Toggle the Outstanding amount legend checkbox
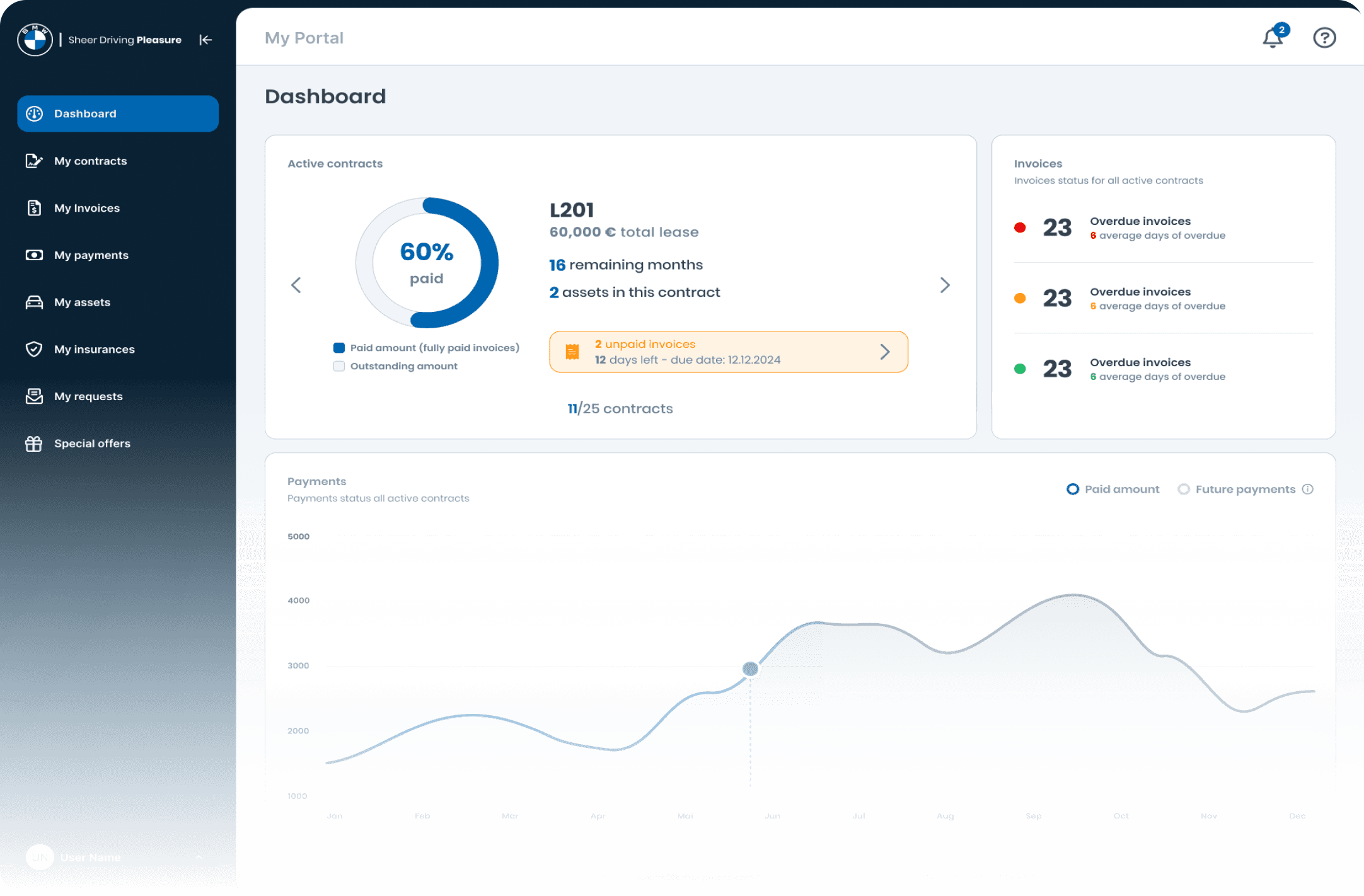1364x896 pixels. coord(339,366)
